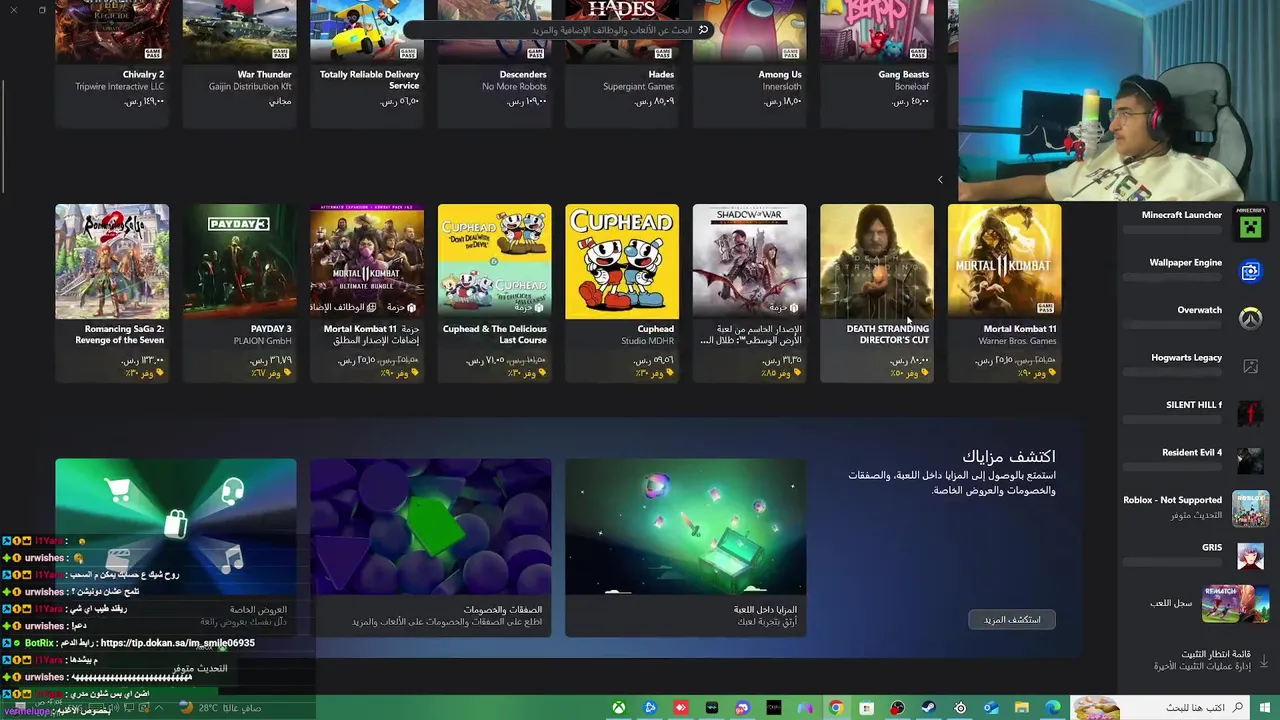The height and width of the screenshot is (720, 1280).
Task: Open Xbox app from the taskbar
Action: click(619, 708)
